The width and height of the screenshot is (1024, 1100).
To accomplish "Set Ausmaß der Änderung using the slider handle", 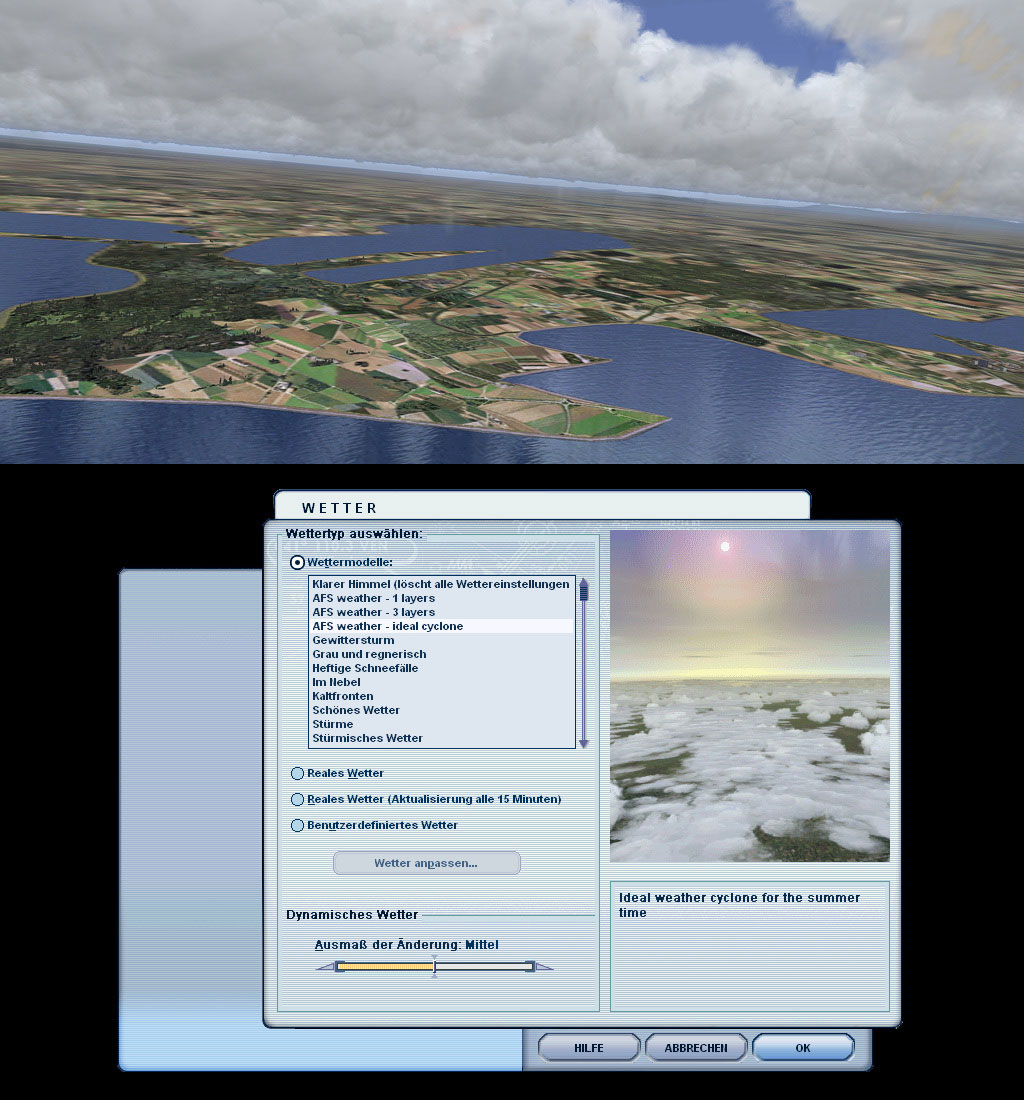I will 435,965.
